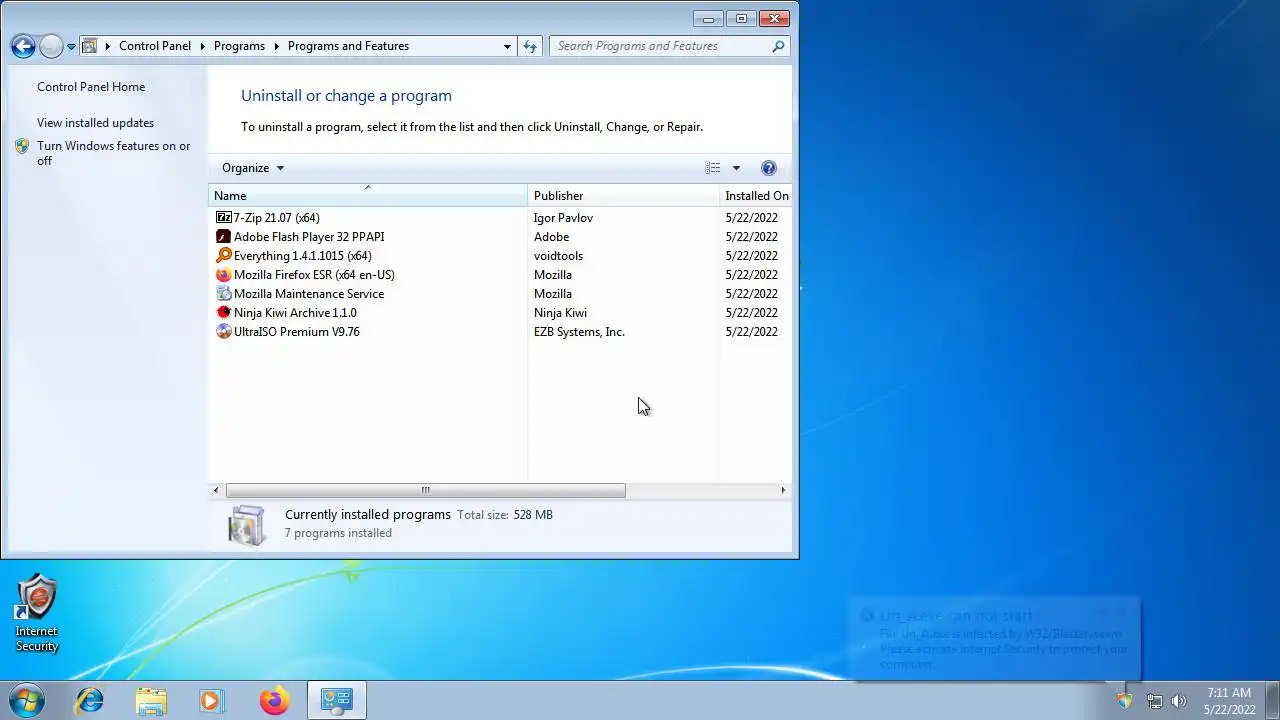Image resolution: width=1280 pixels, height=720 pixels.
Task: Expand the view options dropdown arrow
Action: tap(736, 168)
